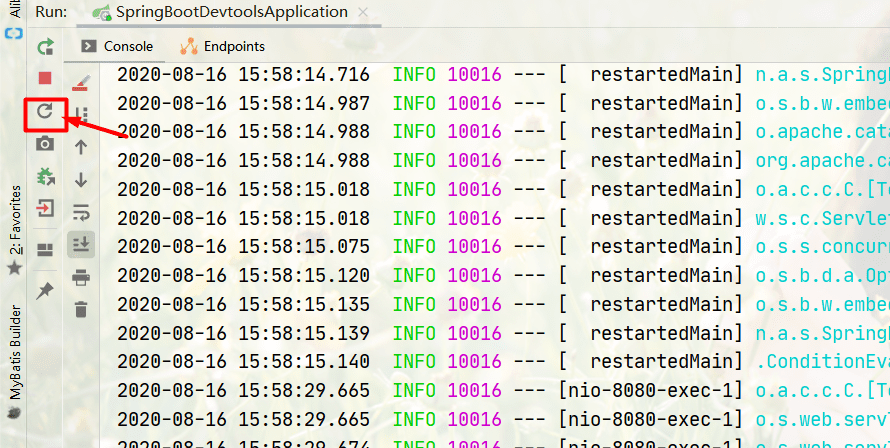Screen dimensions: 890x448
Task: Click the green bug debugger icon
Action: (45, 177)
